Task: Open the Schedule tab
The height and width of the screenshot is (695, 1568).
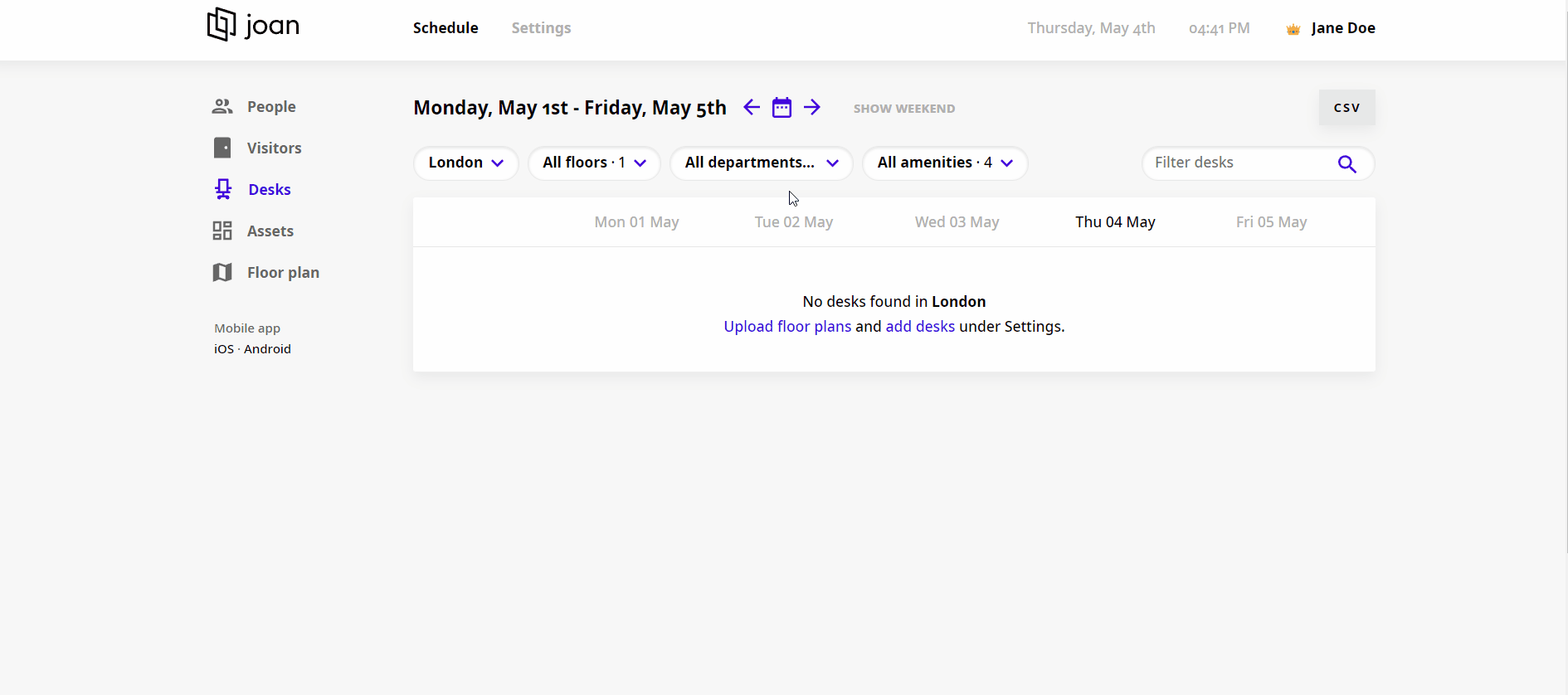Action: coord(446,28)
